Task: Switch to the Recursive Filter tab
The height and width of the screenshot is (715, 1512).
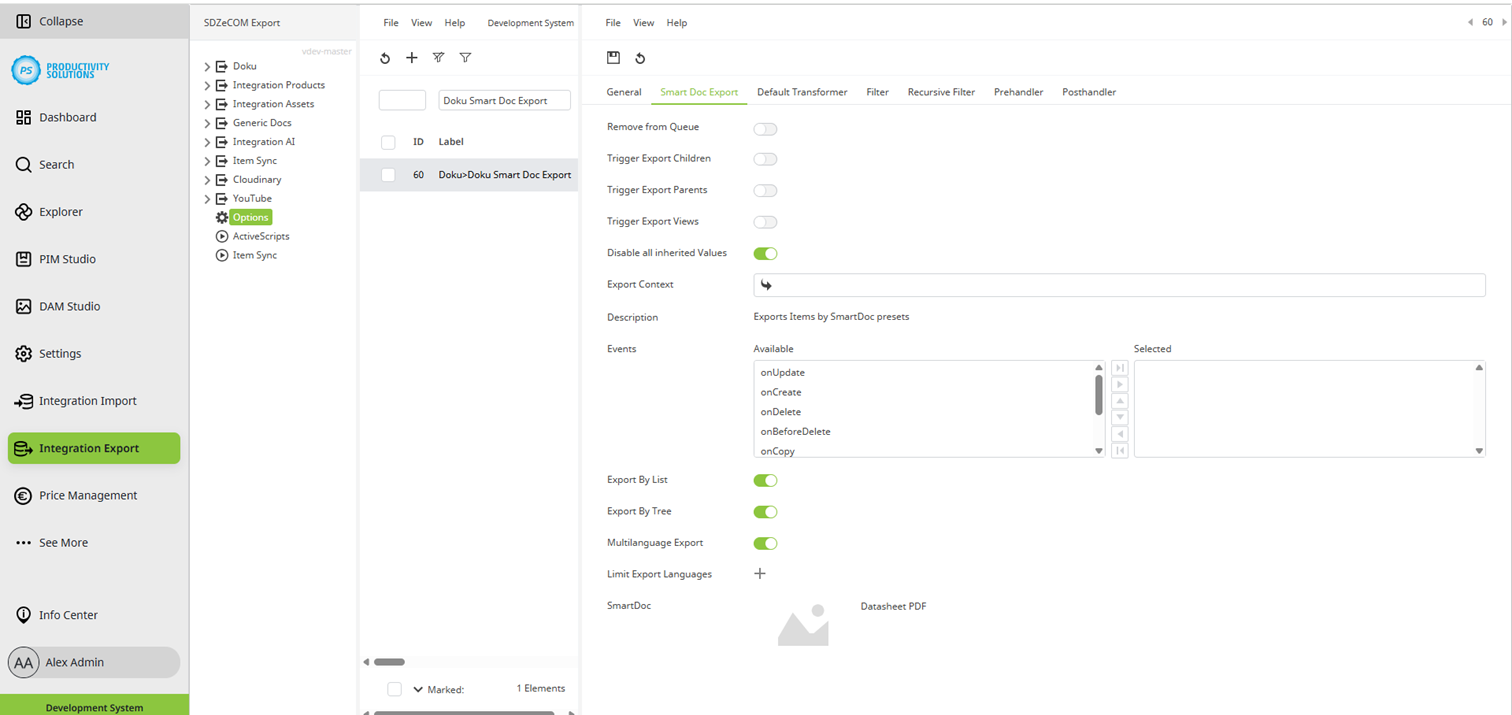Action: click(941, 92)
